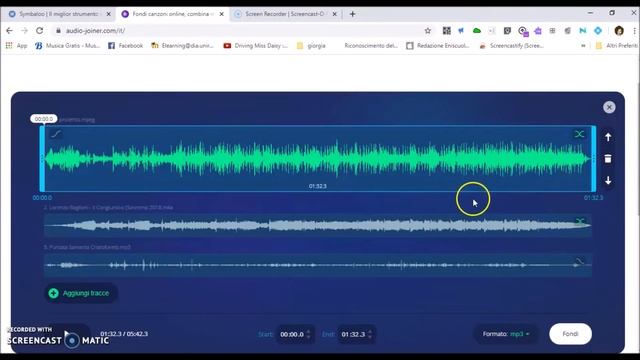Switch to the Screen Recorder Screencast-O tab
This screenshot has width=640, height=360.
(285, 14)
